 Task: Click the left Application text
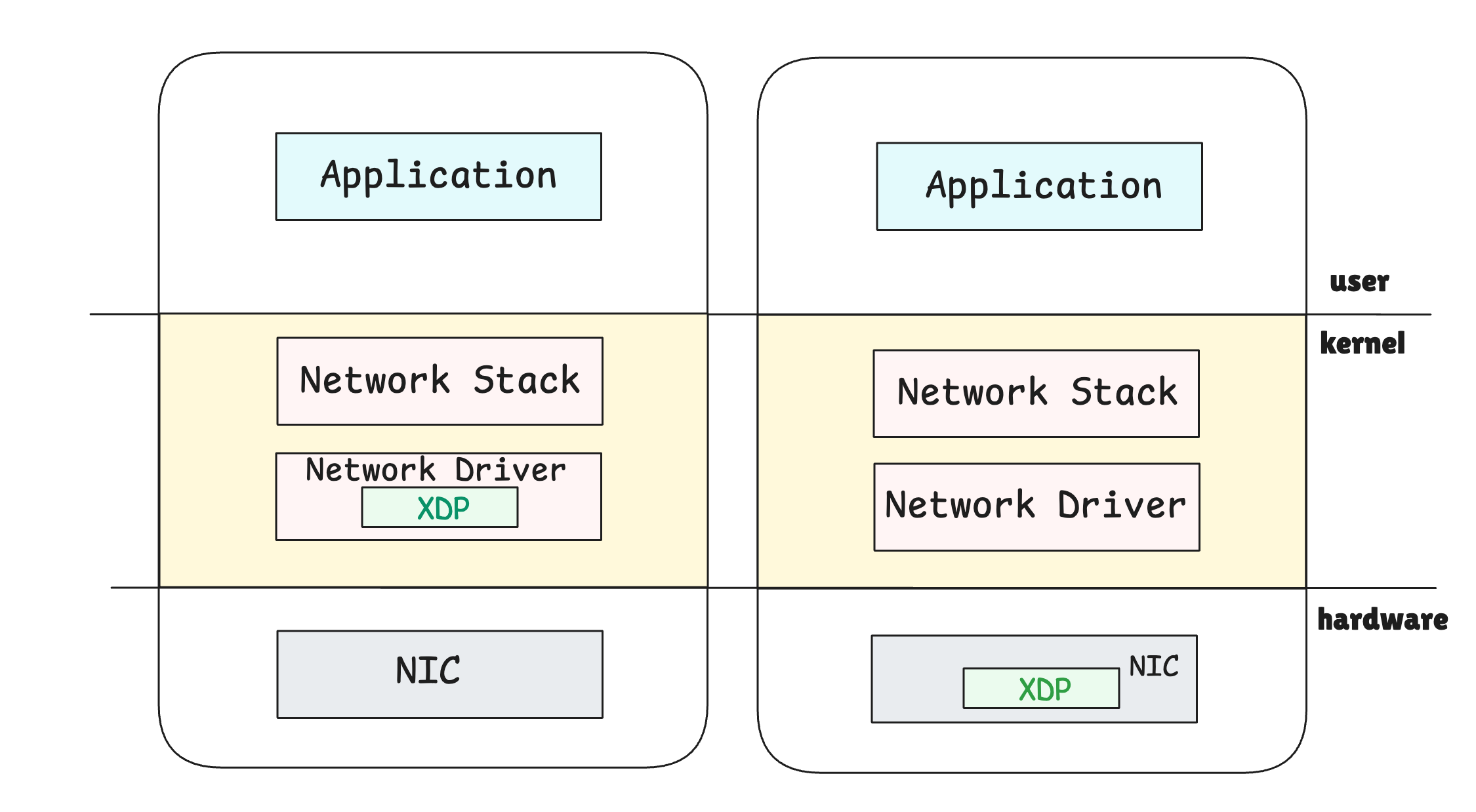pos(438,176)
